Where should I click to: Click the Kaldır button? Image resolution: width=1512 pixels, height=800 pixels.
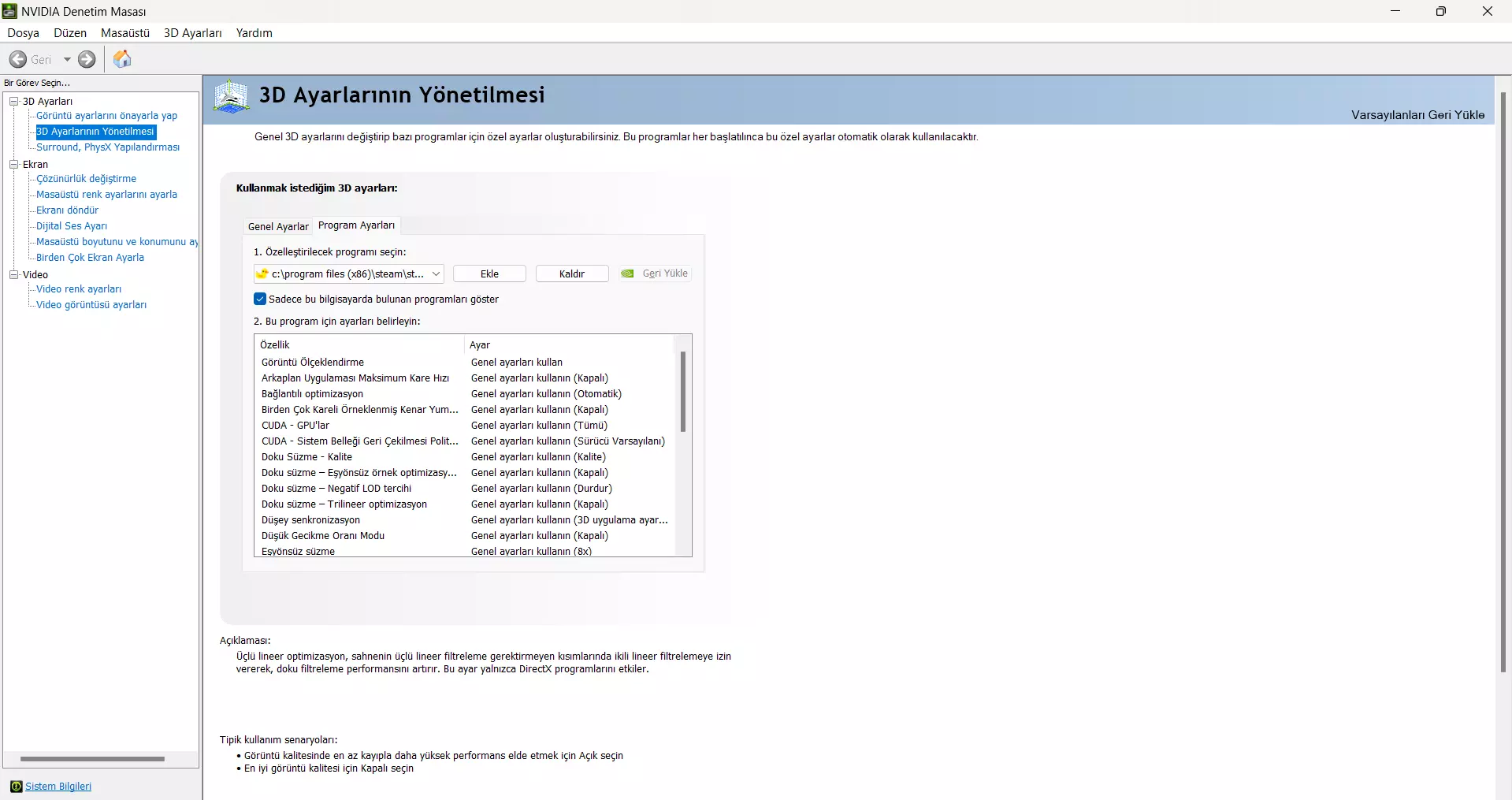click(572, 273)
